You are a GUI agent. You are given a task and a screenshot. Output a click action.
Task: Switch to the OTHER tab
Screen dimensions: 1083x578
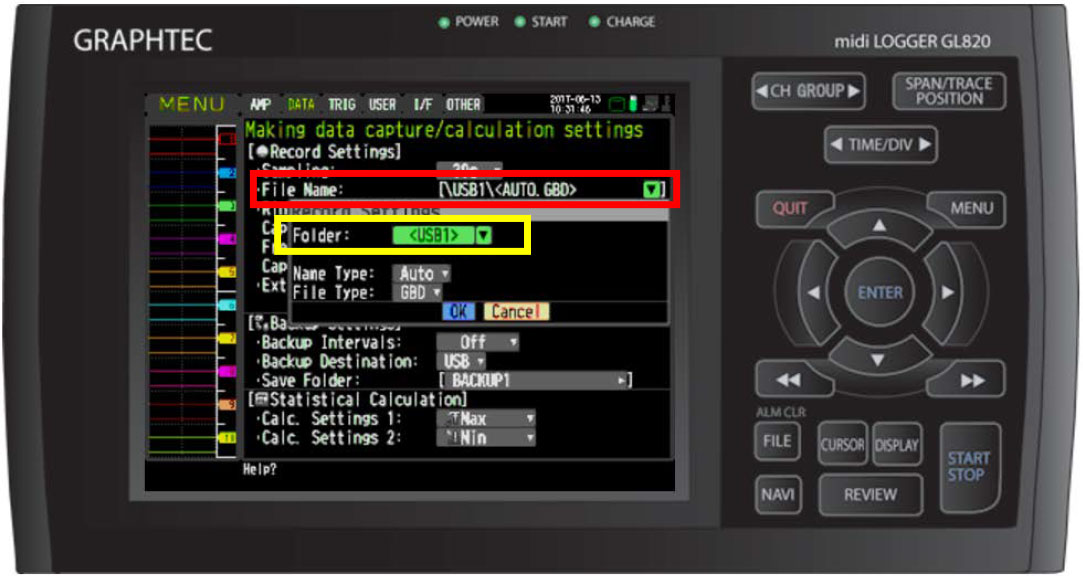pyautogui.click(x=463, y=104)
